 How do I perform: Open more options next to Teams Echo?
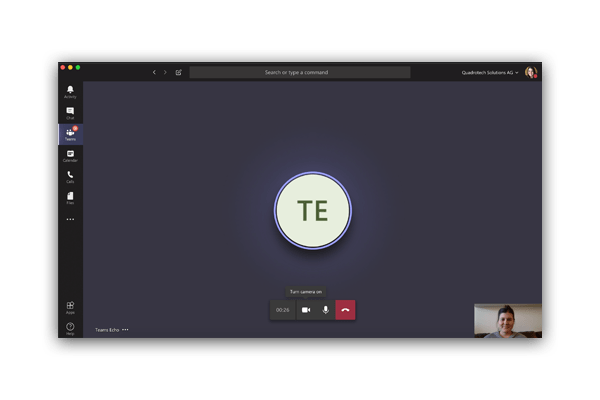click(x=125, y=330)
